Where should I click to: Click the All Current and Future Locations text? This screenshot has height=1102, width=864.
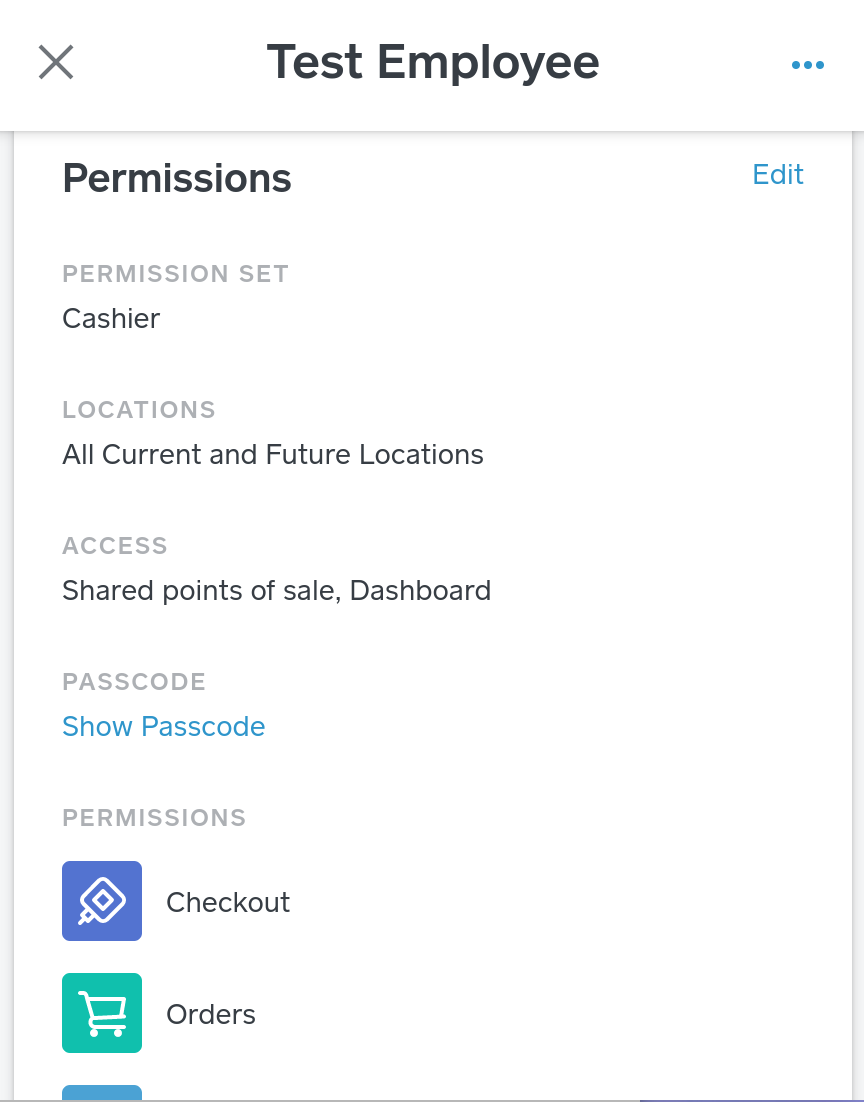tap(273, 455)
